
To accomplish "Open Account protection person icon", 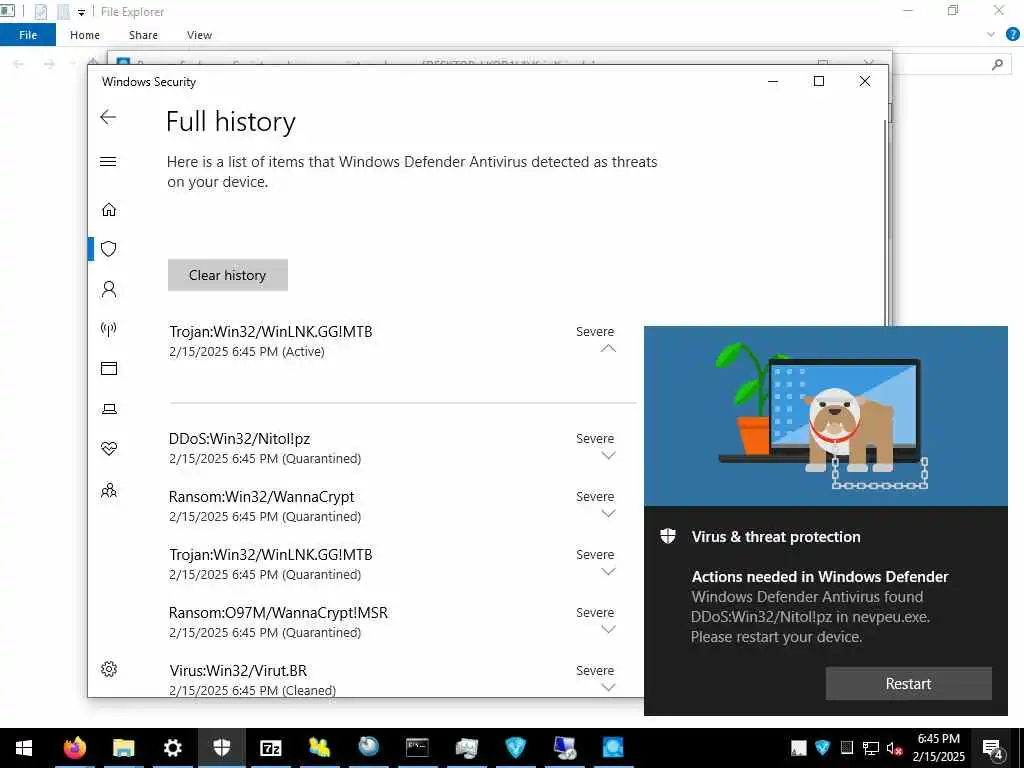I will 109,289.
